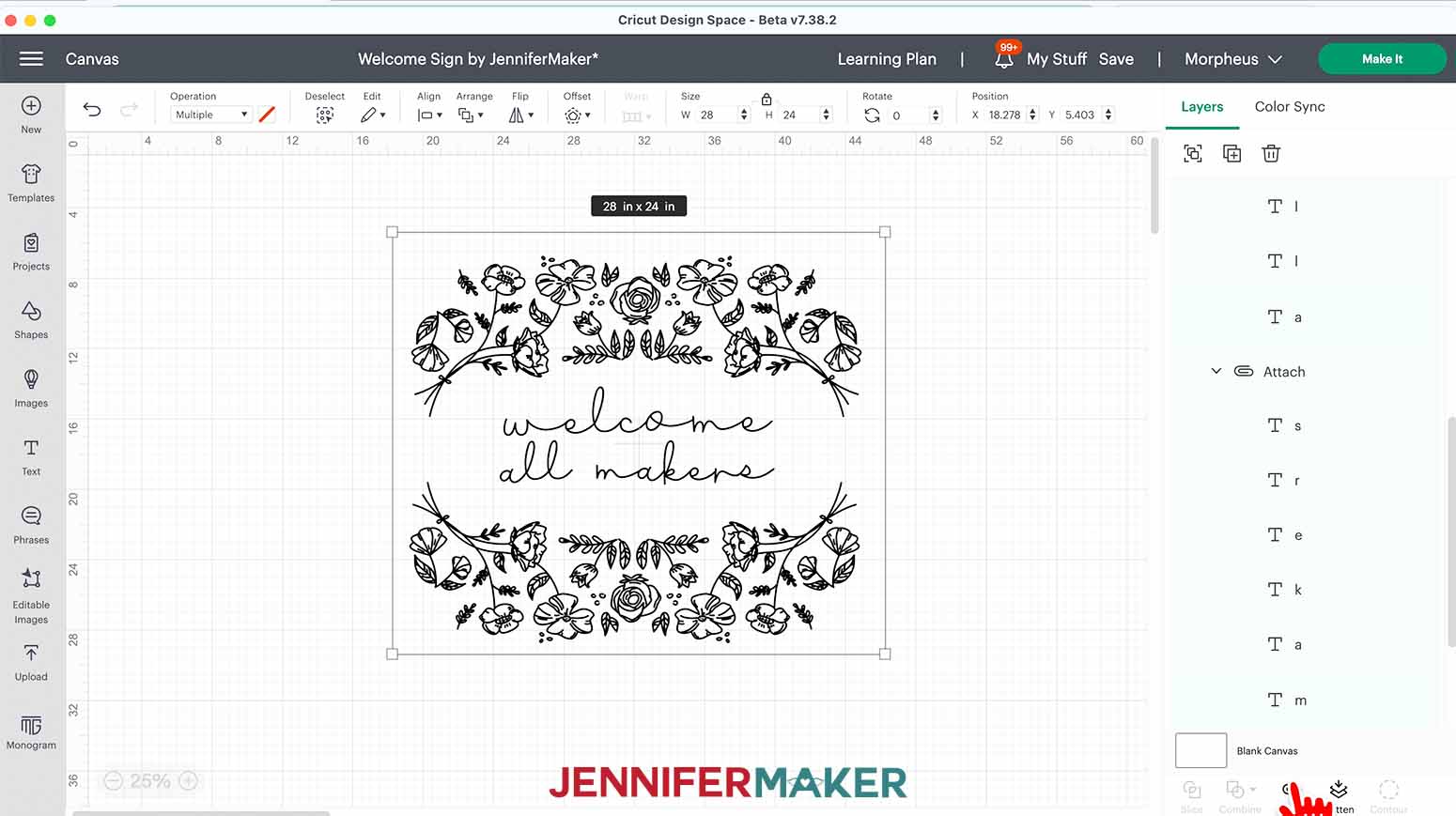Select the Blank Canvas swatch
This screenshot has width=1456, height=816.
pos(1200,750)
